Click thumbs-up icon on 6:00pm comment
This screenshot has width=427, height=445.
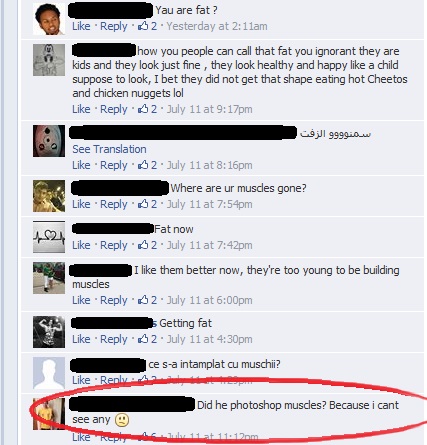[x=143, y=300]
